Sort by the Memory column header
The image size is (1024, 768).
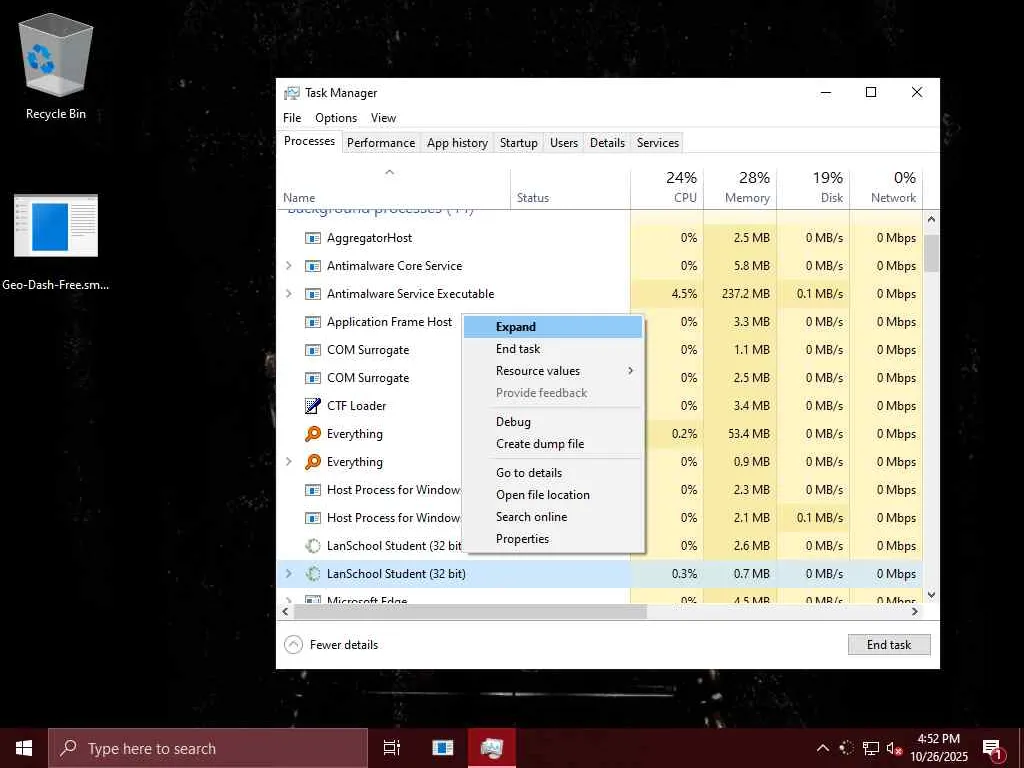(740, 187)
